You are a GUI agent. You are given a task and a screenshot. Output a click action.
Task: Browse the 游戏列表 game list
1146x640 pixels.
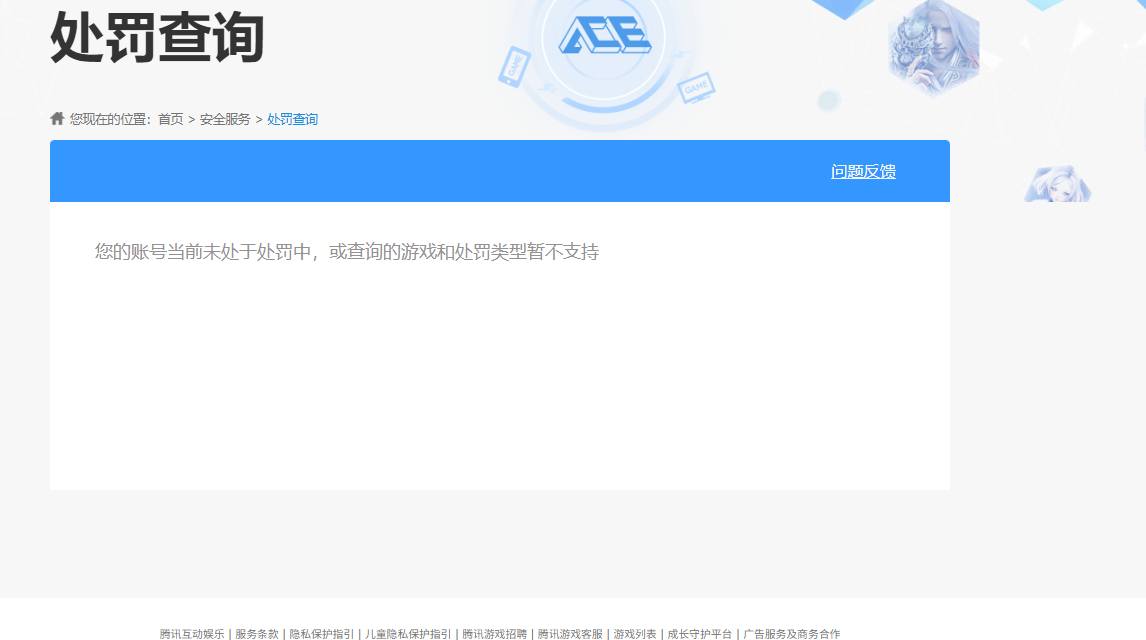click(x=632, y=632)
